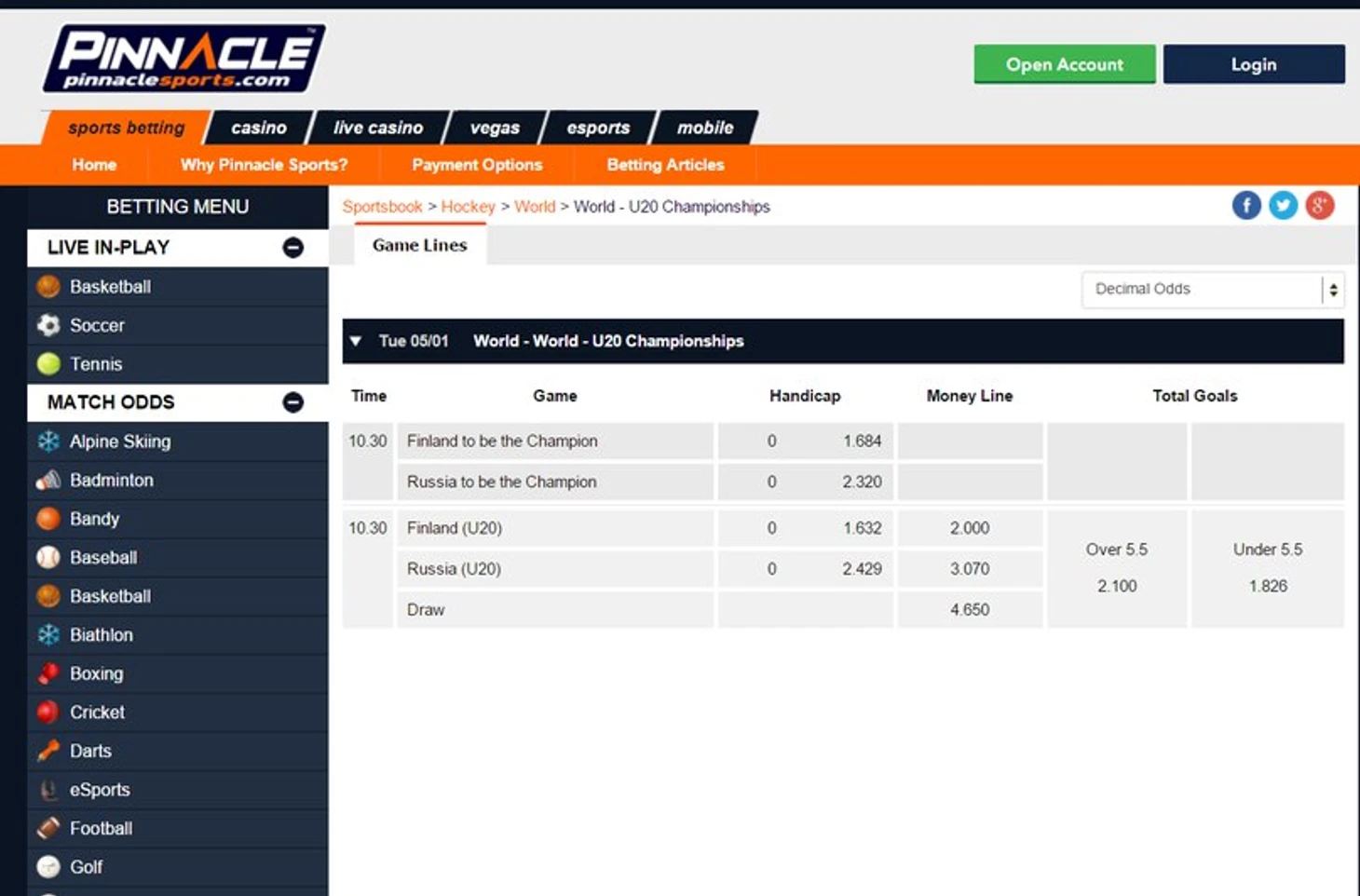
Task: Open Cricket match odds label
Action: coord(97,712)
